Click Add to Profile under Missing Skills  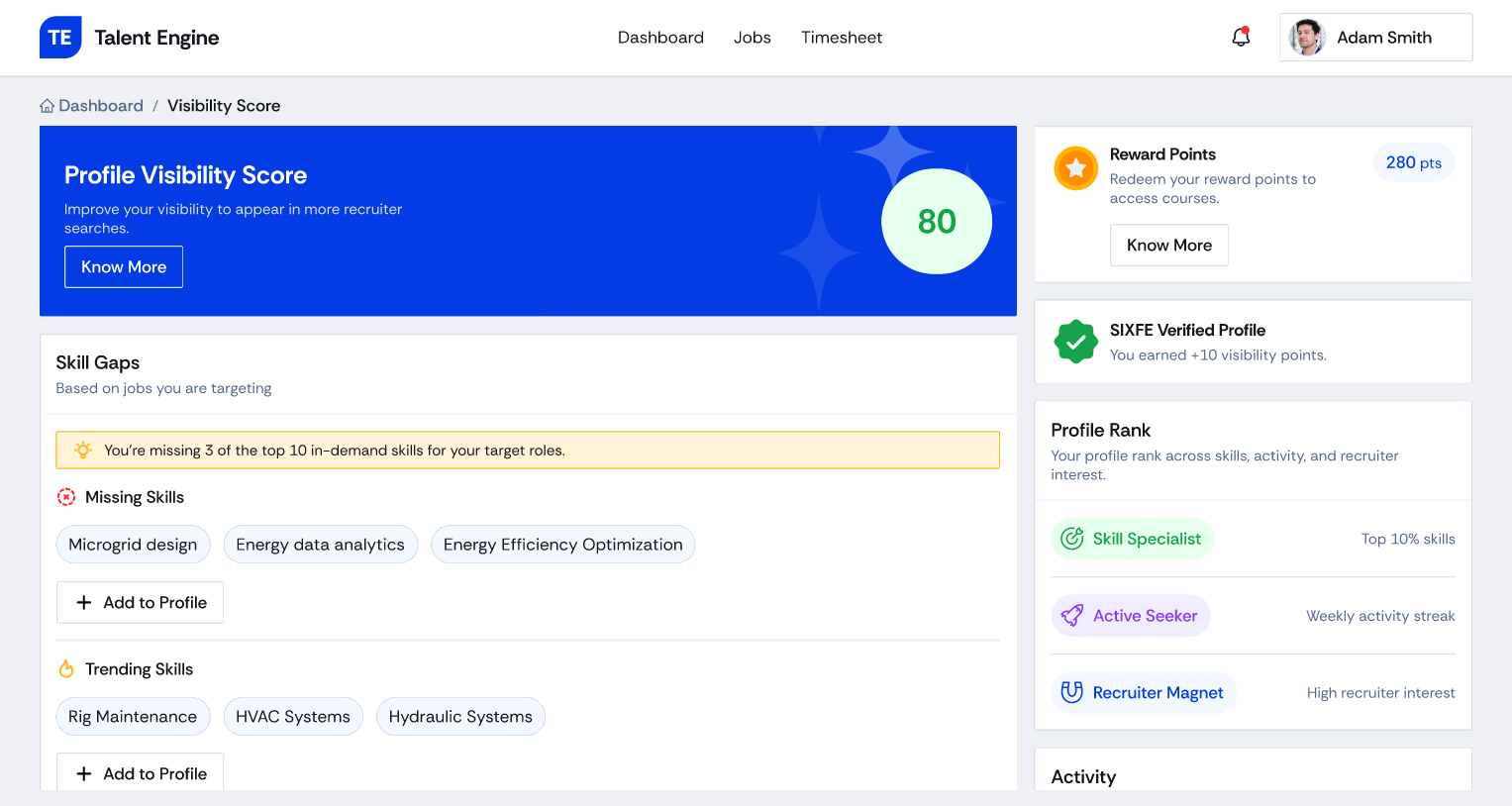click(140, 602)
